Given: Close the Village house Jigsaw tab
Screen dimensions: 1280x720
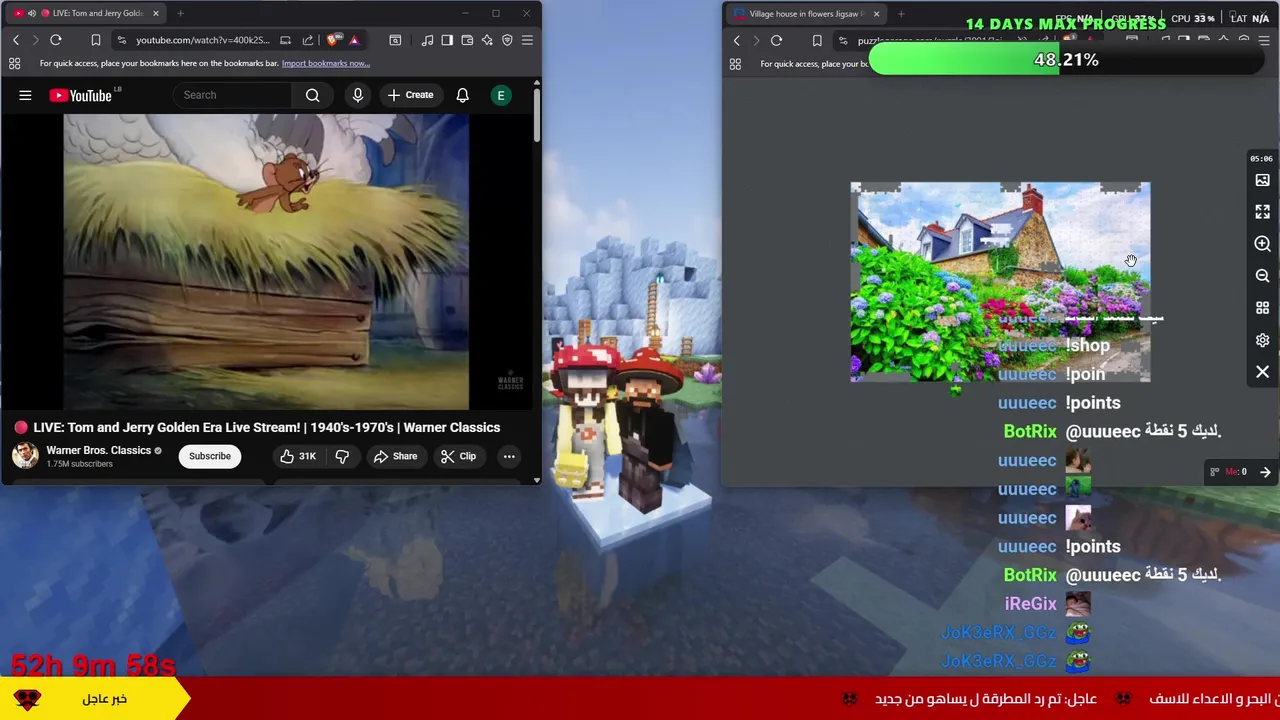Looking at the screenshot, I should pos(876,14).
